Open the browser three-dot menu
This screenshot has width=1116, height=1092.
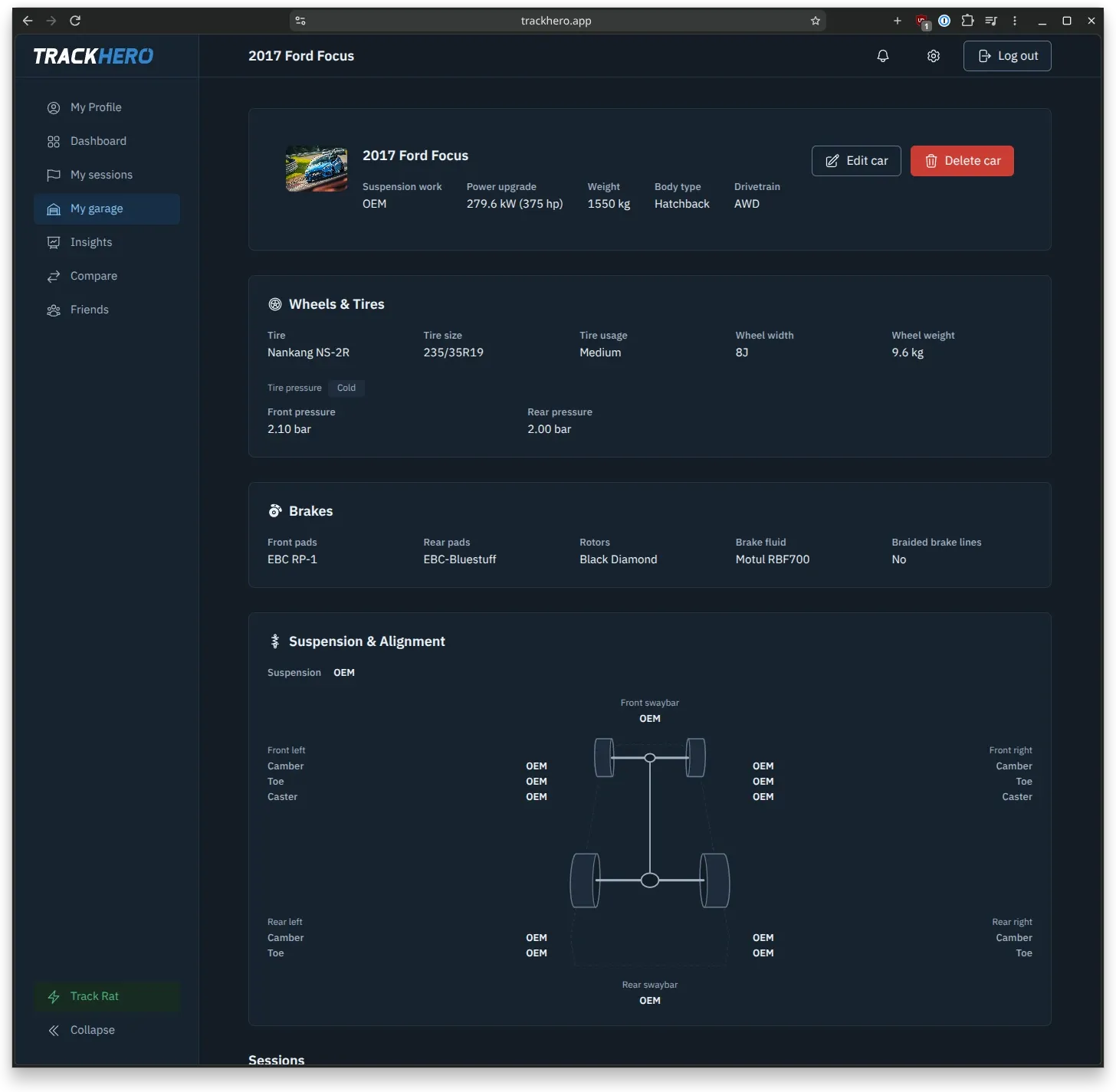(x=1015, y=21)
